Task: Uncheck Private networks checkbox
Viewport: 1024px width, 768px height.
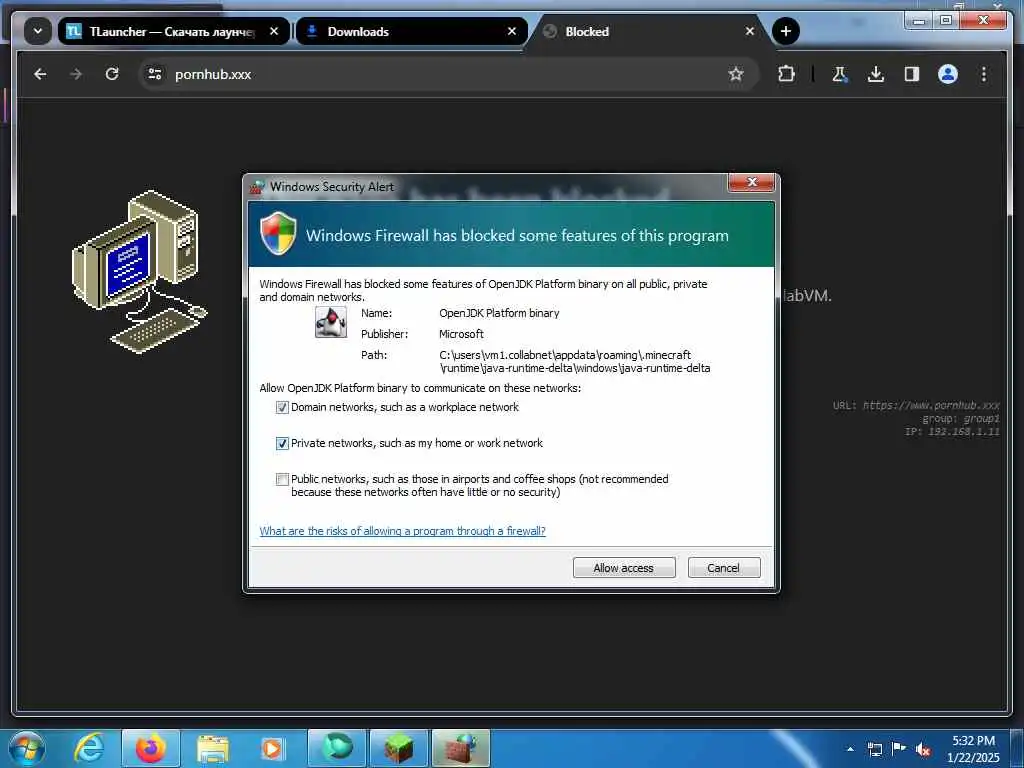Action: 282,443
